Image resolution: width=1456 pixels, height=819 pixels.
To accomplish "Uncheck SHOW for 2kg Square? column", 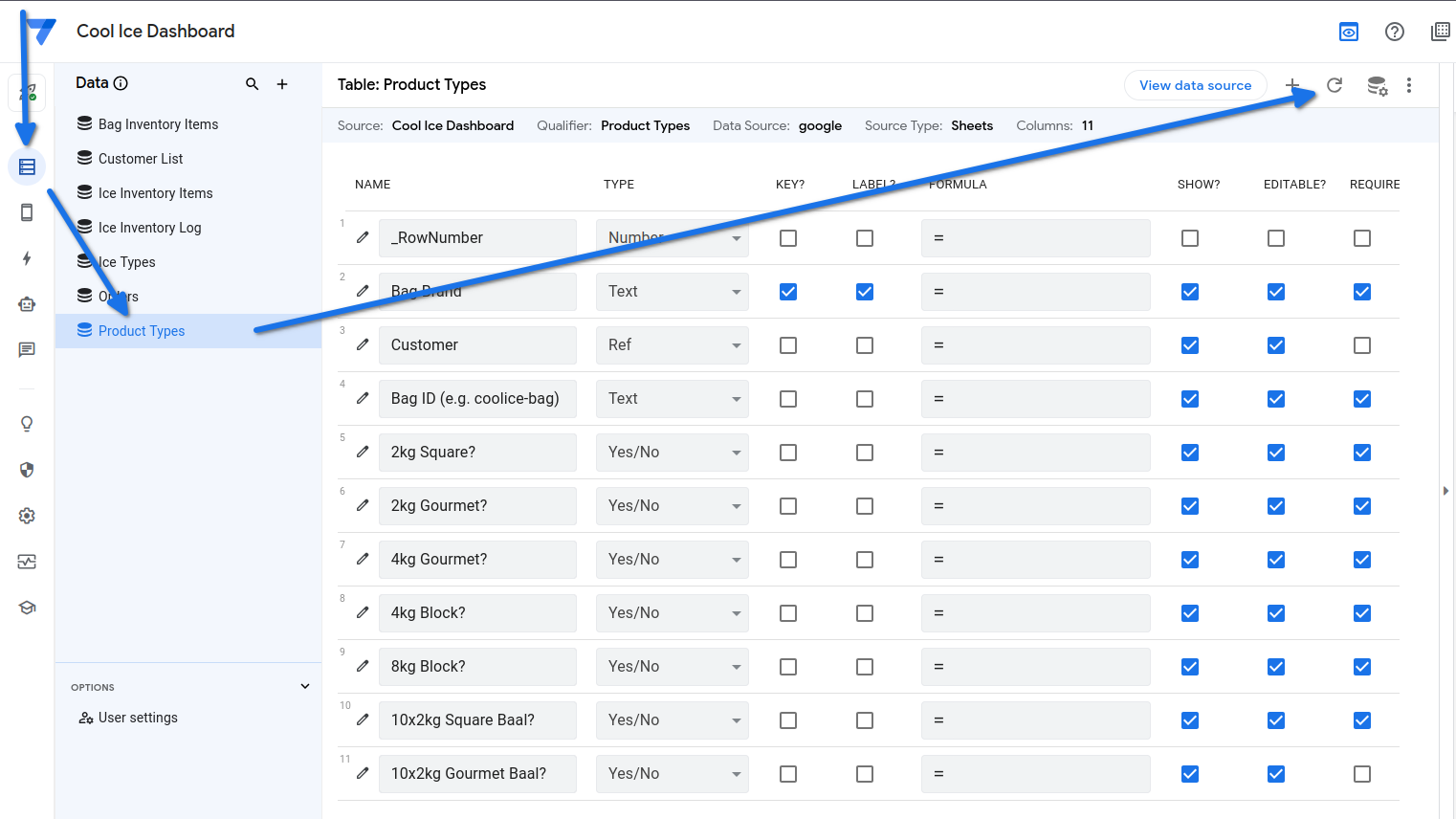I will click(1190, 453).
